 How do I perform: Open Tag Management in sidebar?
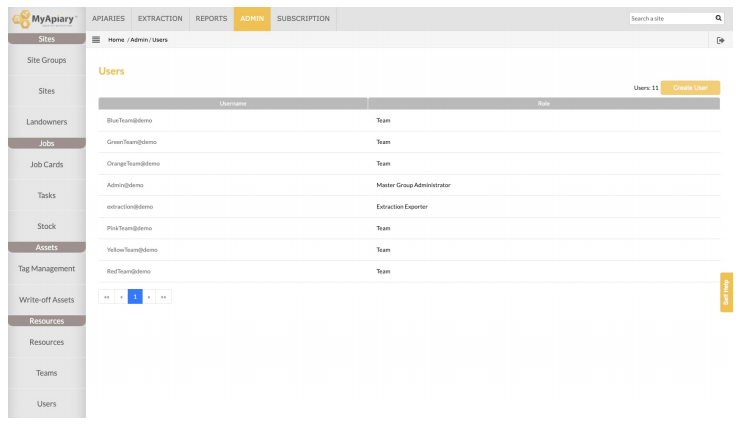click(47, 269)
